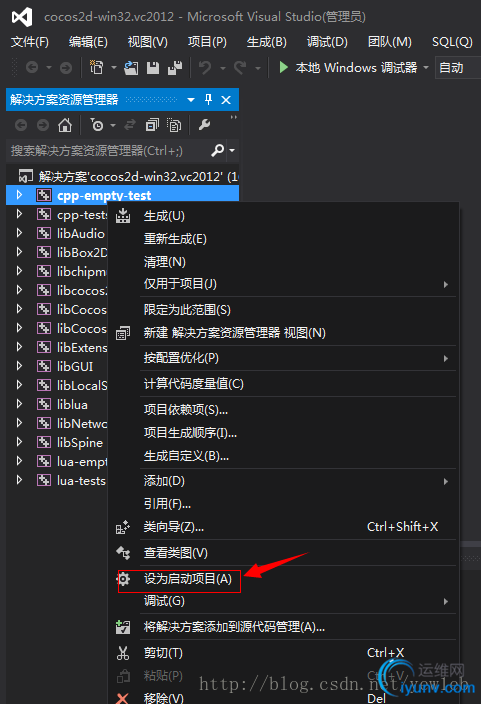Viewport: 481px width, 704px height.
Task: Open the 编辑(E) menu
Action: (88, 42)
